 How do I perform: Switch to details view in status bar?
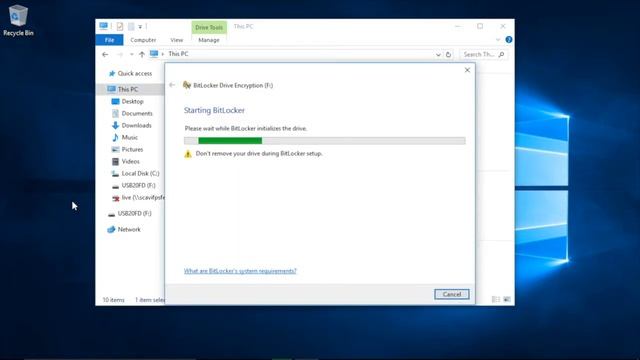click(x=496, y=300)
